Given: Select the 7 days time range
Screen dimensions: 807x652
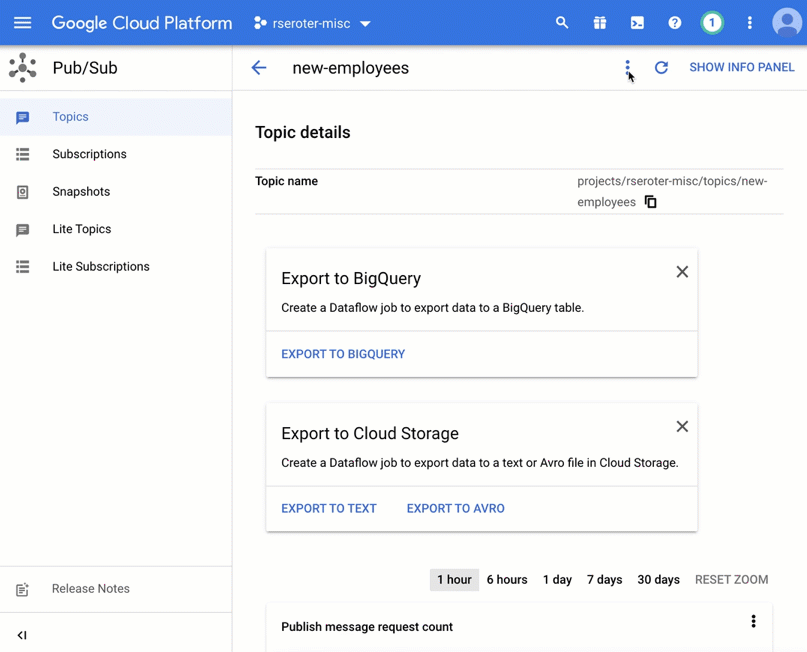Looking at the screenshot, I should coord(604,580).
